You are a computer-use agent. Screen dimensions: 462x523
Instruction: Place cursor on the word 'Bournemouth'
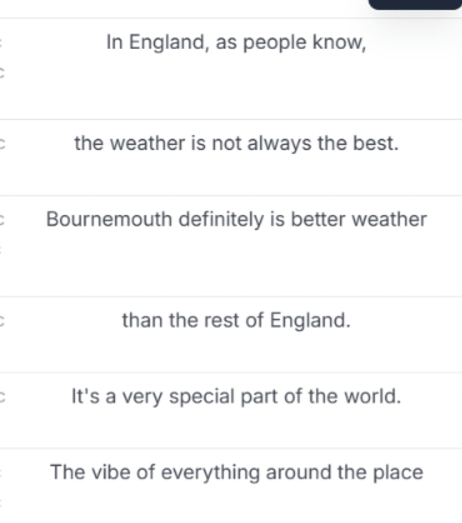coord(109,219)
